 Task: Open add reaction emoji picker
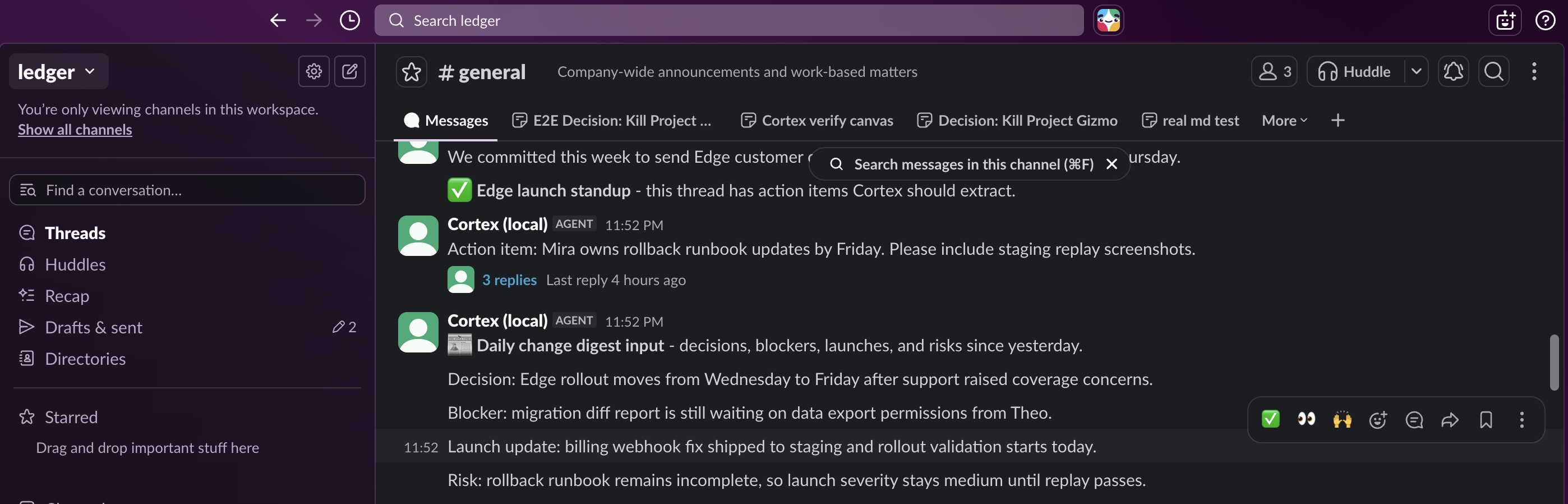(1378, 419)
